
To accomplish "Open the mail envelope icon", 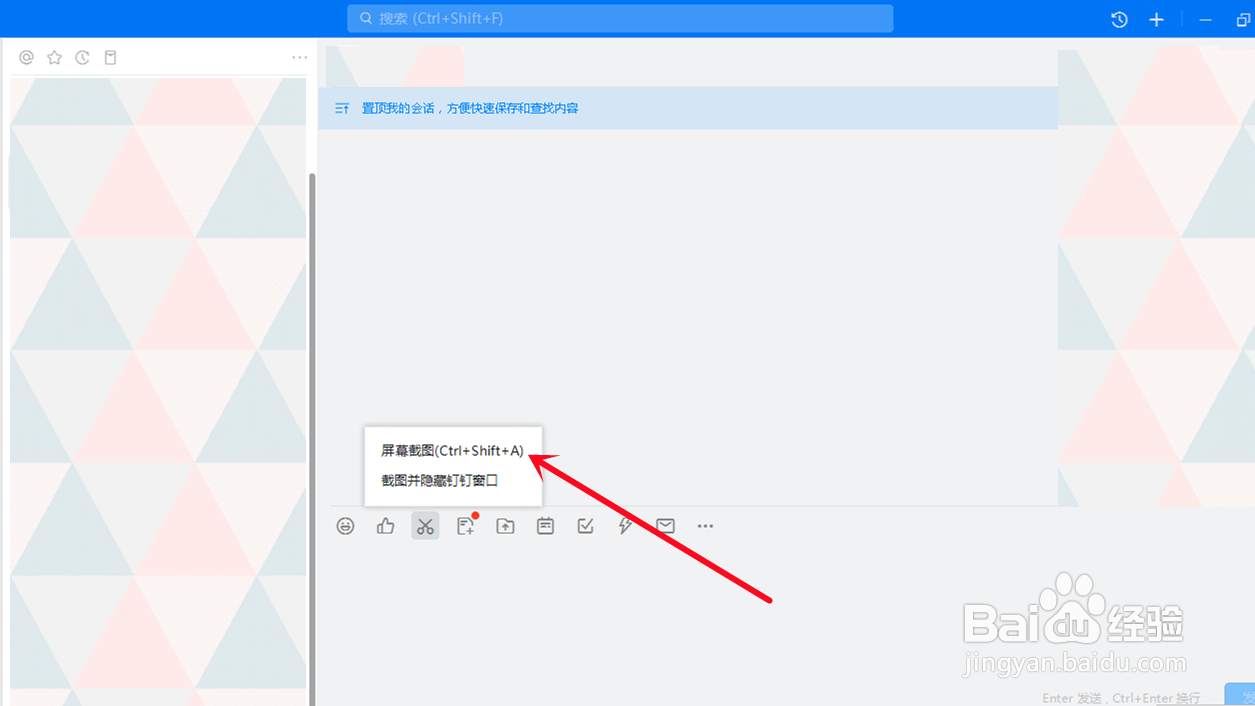I will pos(664,525).
